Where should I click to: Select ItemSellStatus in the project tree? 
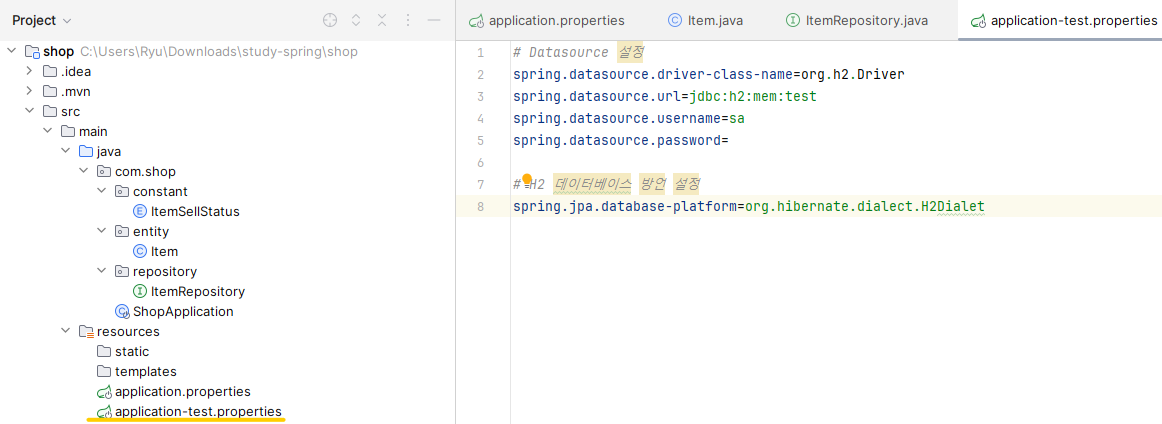point(195,212)
